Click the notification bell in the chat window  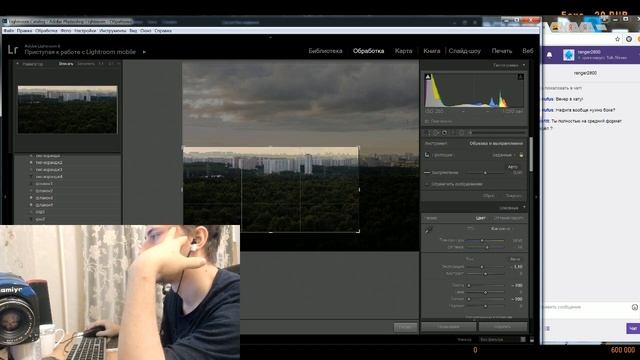549,55
